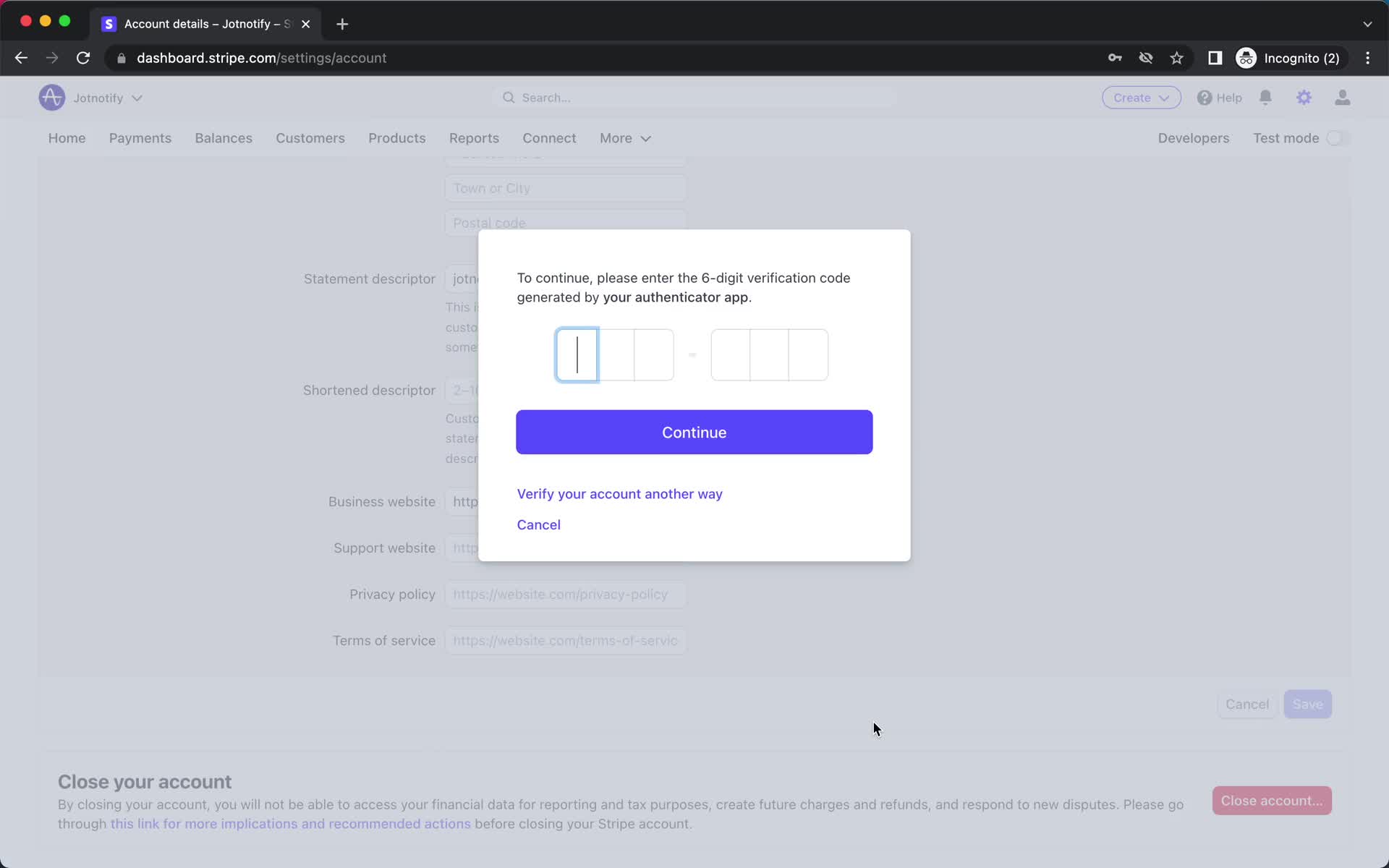
Task: Expand the More navigation dropdown
Action: coord(625,138)
